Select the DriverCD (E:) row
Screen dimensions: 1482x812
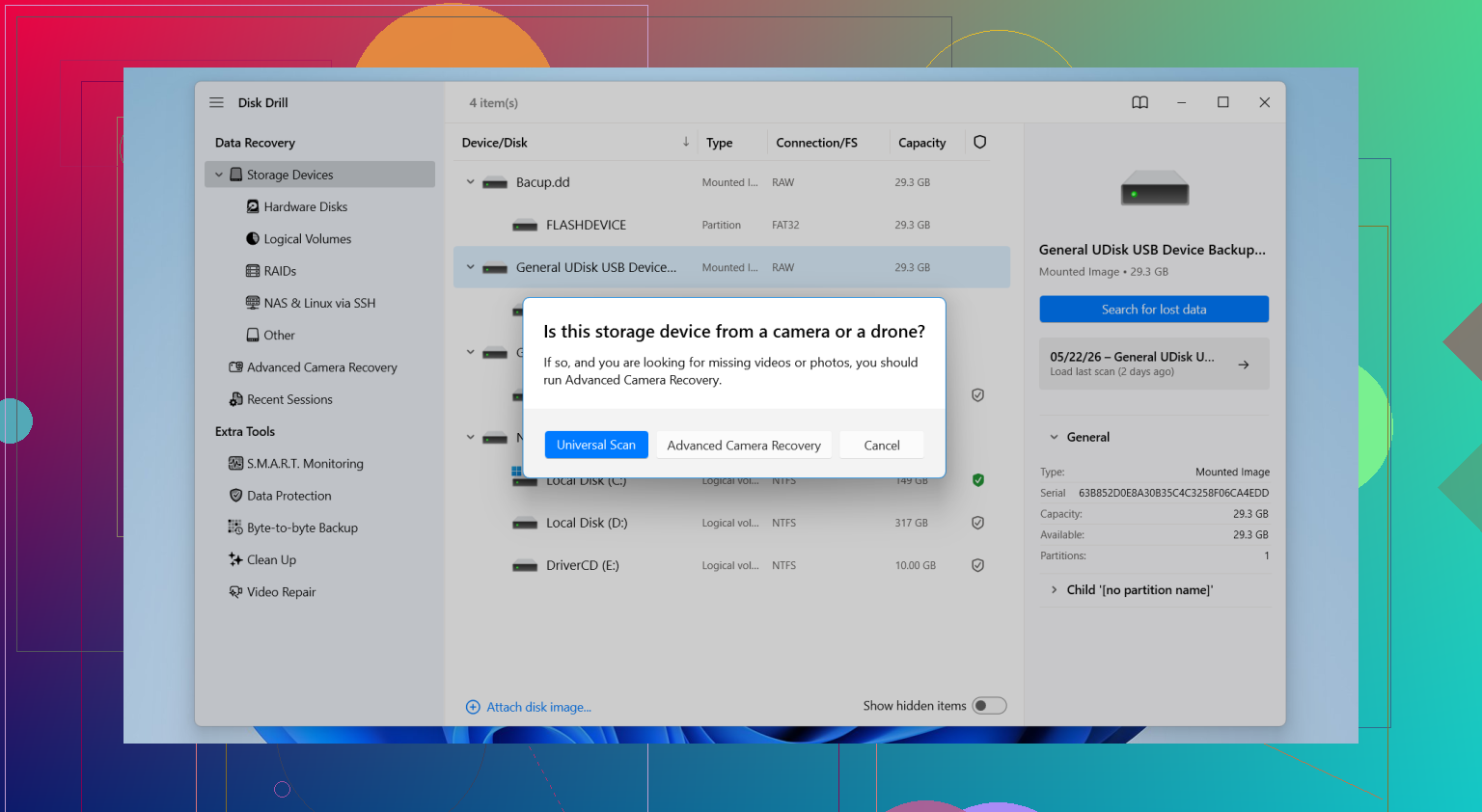(x=731, y=565)
